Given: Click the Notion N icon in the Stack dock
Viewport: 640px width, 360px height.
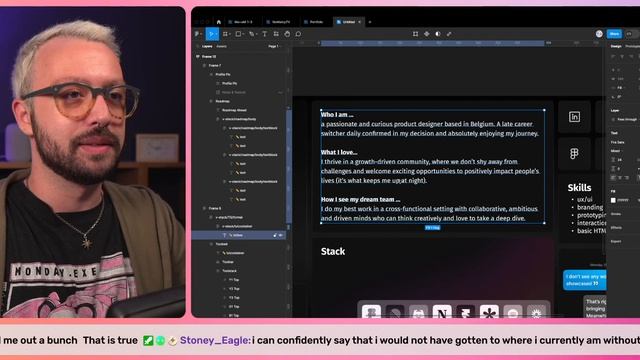Looking at the screenshot, I should [x=442, y=312].
